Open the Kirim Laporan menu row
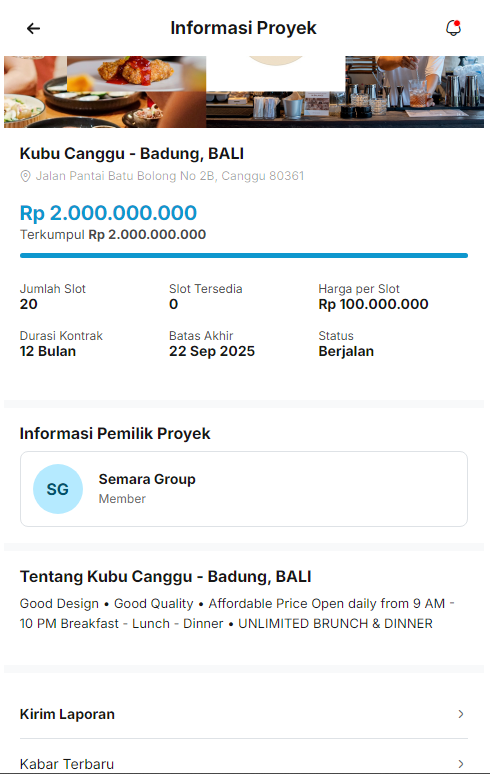490x774 pixels. [244, 714]
